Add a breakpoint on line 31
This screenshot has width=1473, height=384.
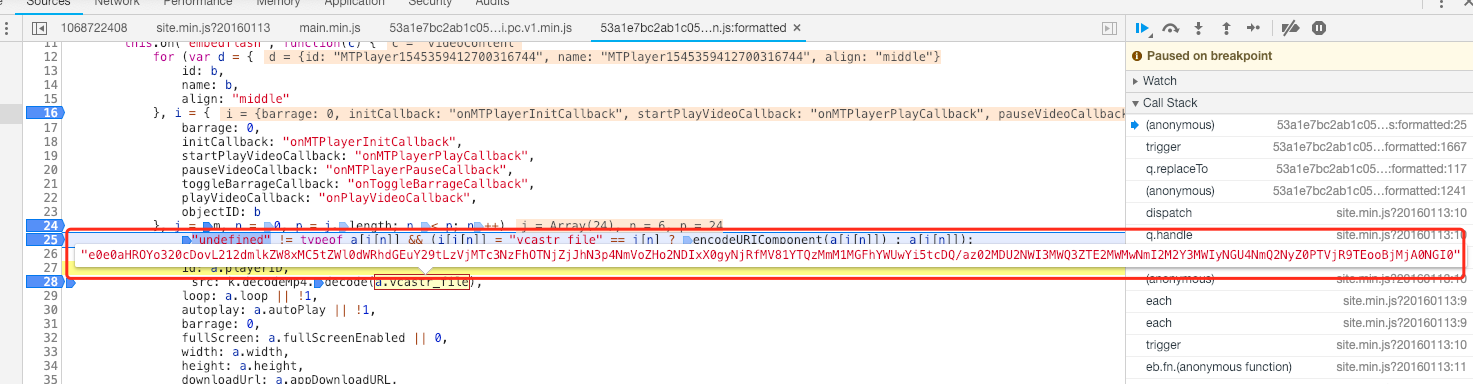(50, 325)
